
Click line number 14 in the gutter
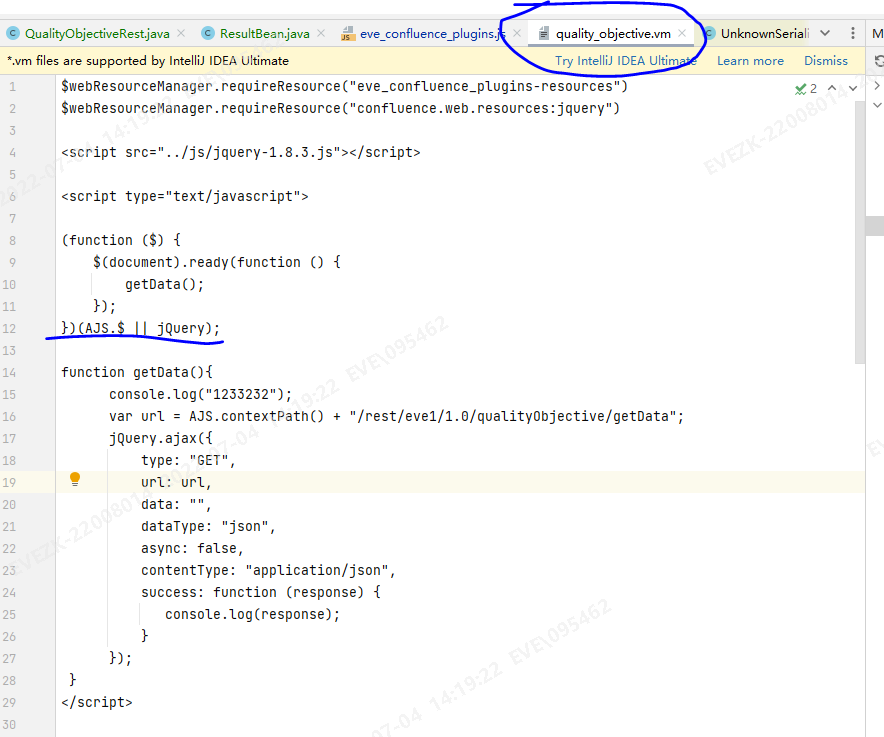coord(9,373)
